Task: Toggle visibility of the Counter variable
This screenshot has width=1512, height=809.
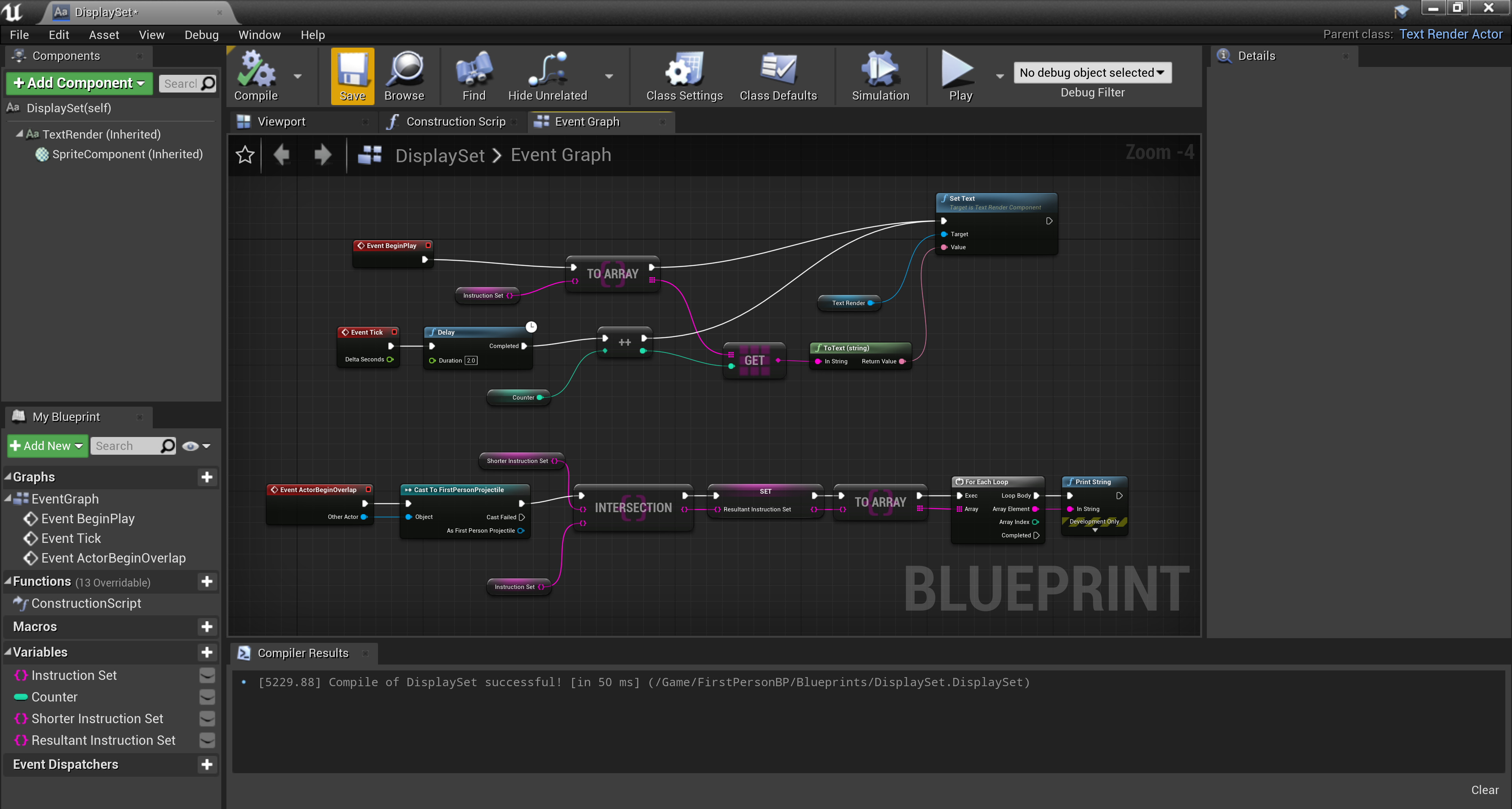Action: pos(207,697)
